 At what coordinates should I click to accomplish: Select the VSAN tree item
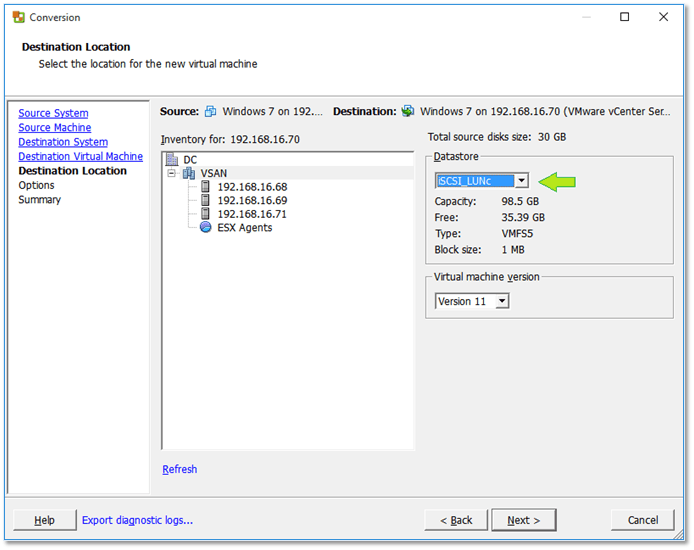213,173
